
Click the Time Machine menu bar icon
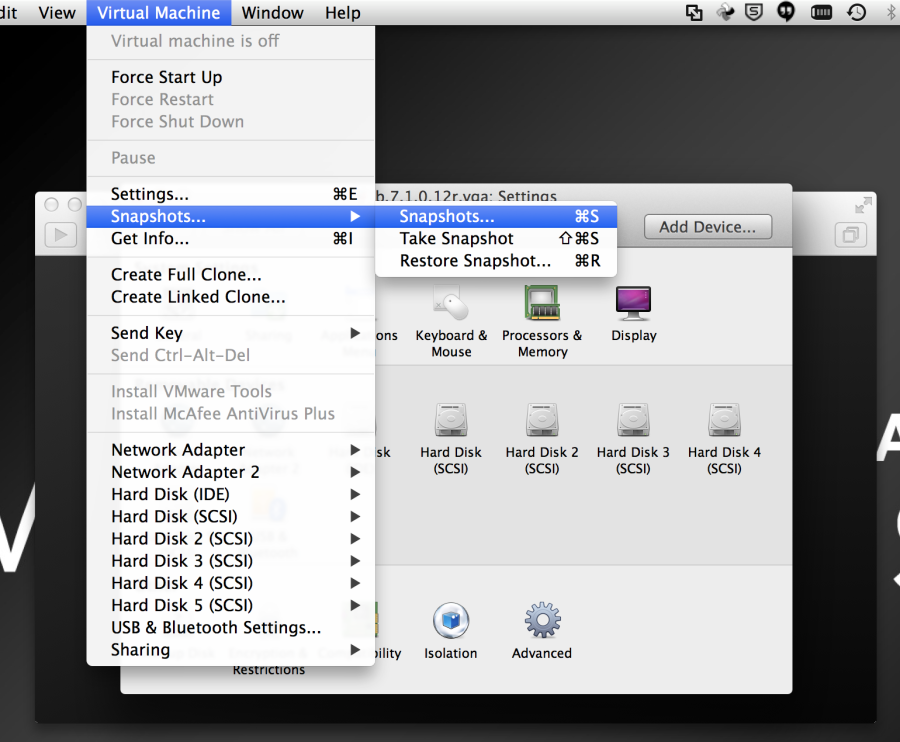pos(857,12)
